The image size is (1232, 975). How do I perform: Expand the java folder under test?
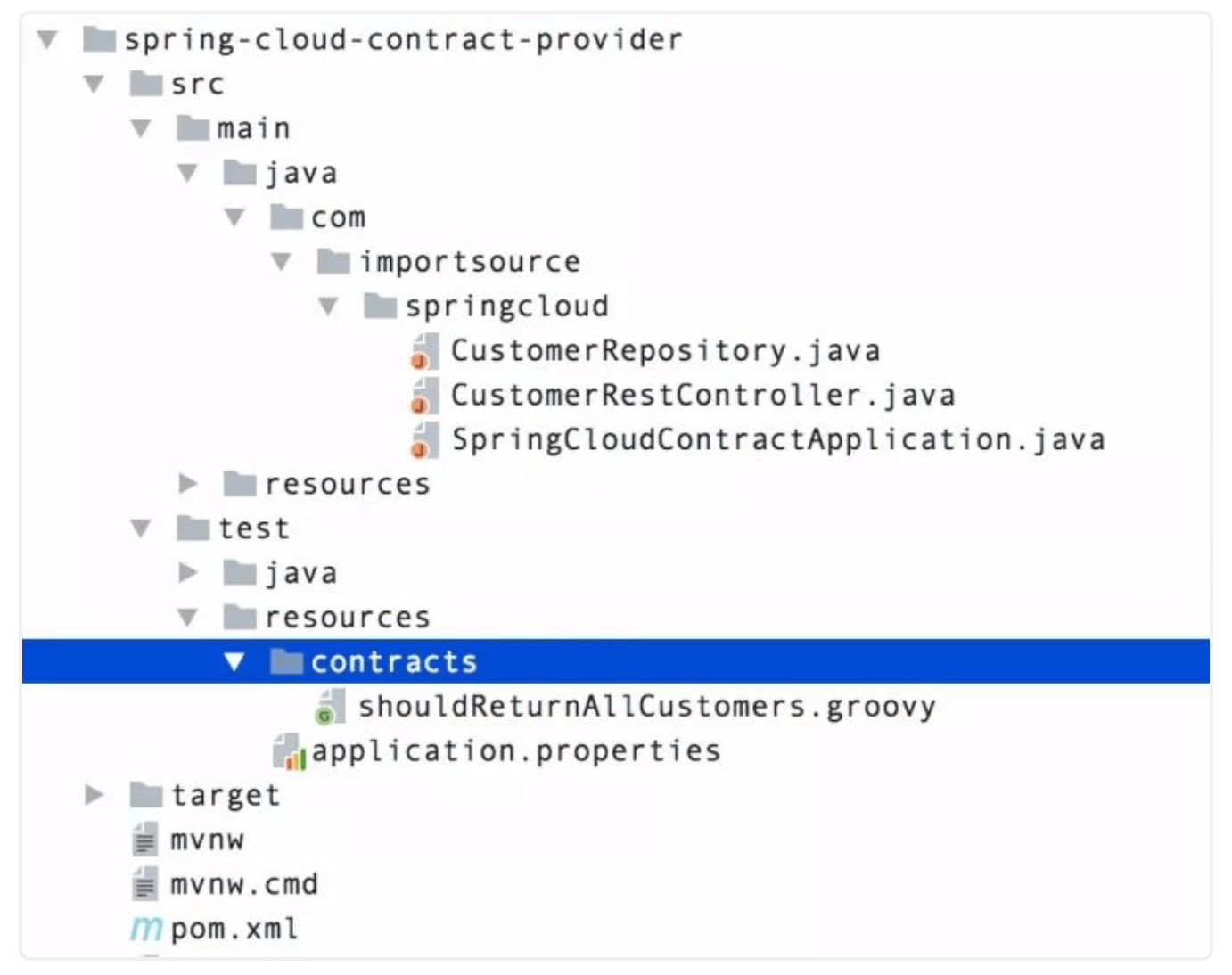coord(187,573)
